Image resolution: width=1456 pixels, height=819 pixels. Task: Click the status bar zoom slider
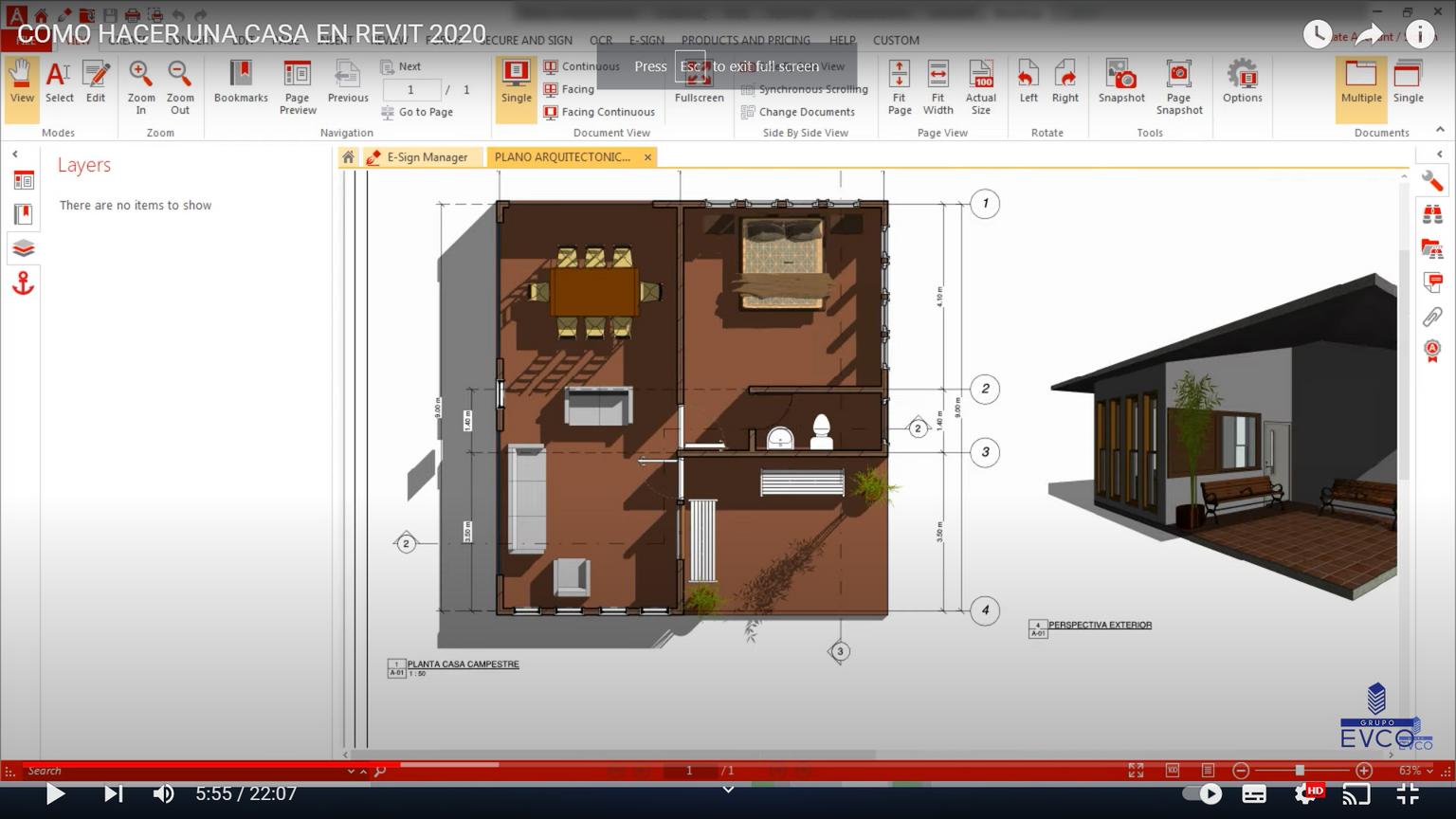click(x=1301, y=771)
